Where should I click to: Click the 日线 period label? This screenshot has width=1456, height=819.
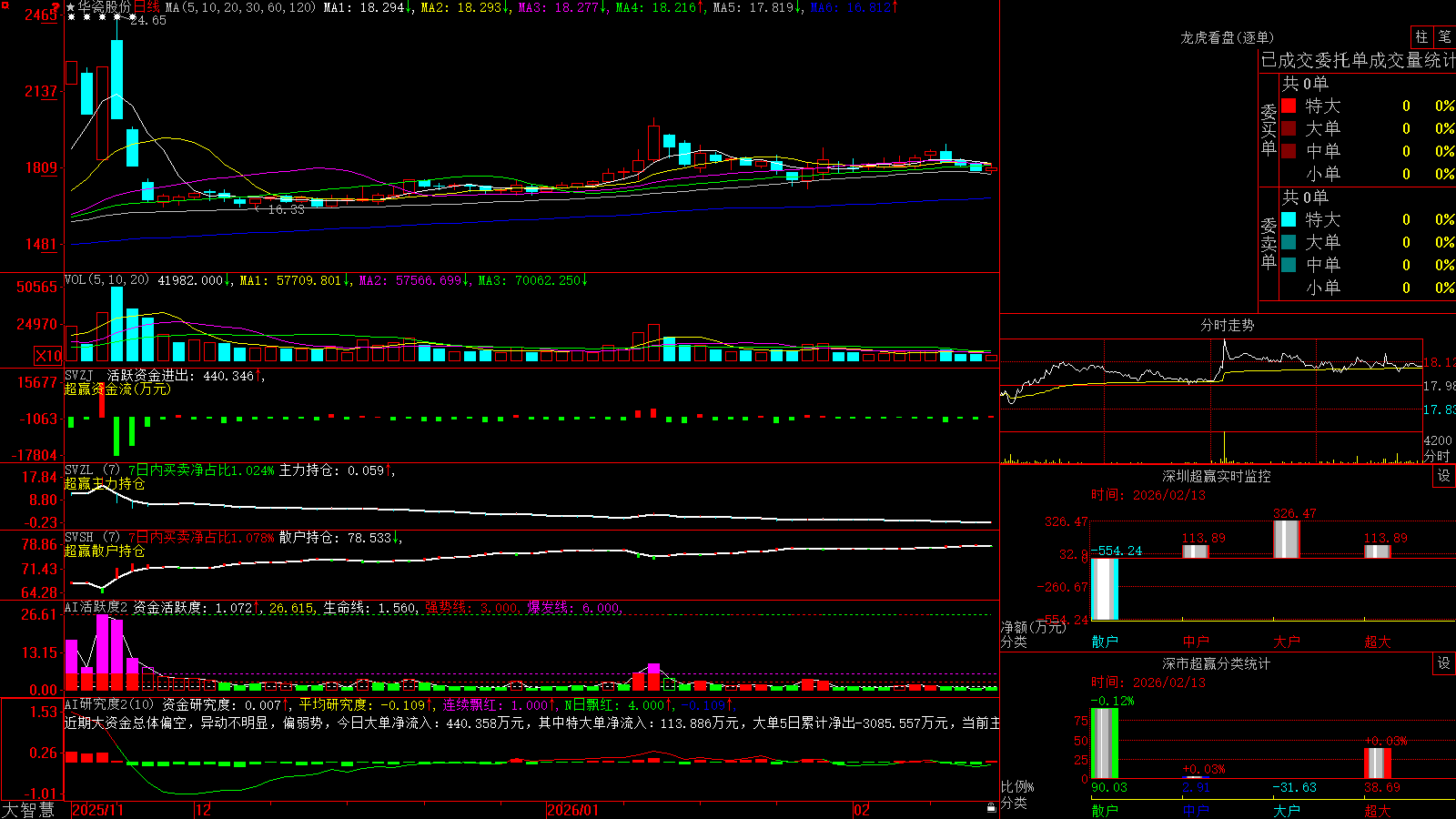pyautogui.click(x=147, y=7)
